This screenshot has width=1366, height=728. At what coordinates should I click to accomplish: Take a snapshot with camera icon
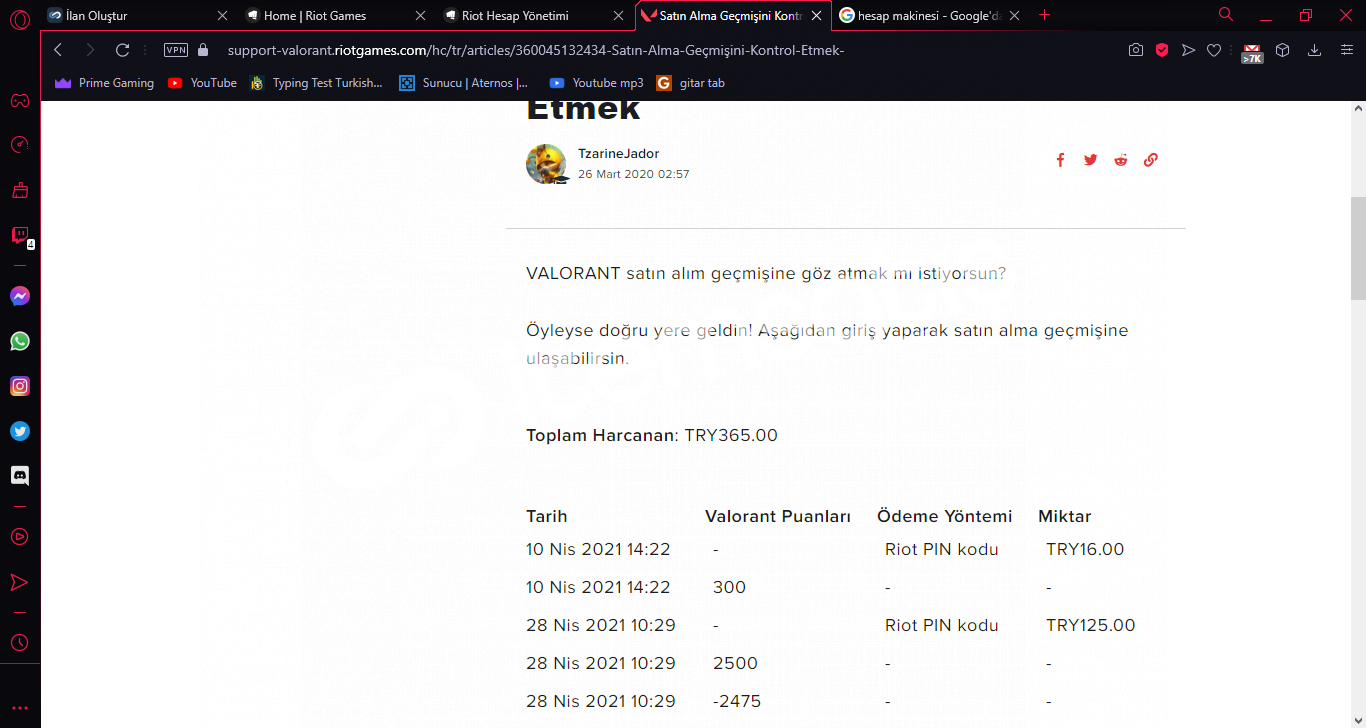pos(1135,50)
